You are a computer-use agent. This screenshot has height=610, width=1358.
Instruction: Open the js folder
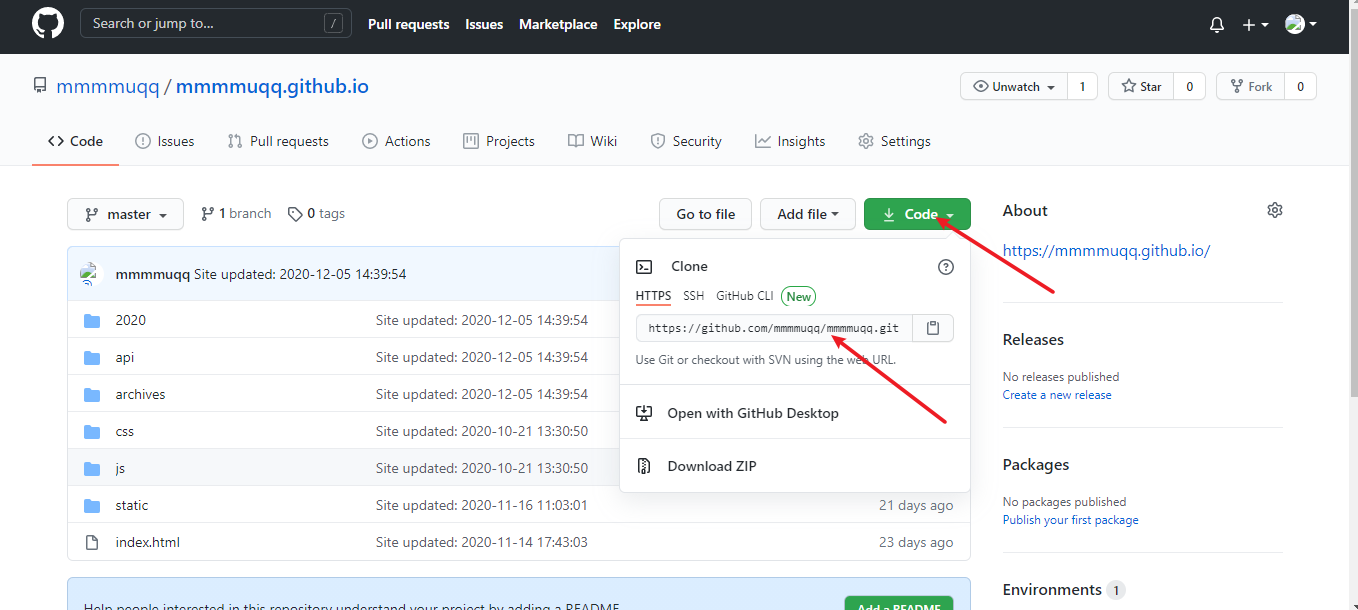(x=120, y=468)
